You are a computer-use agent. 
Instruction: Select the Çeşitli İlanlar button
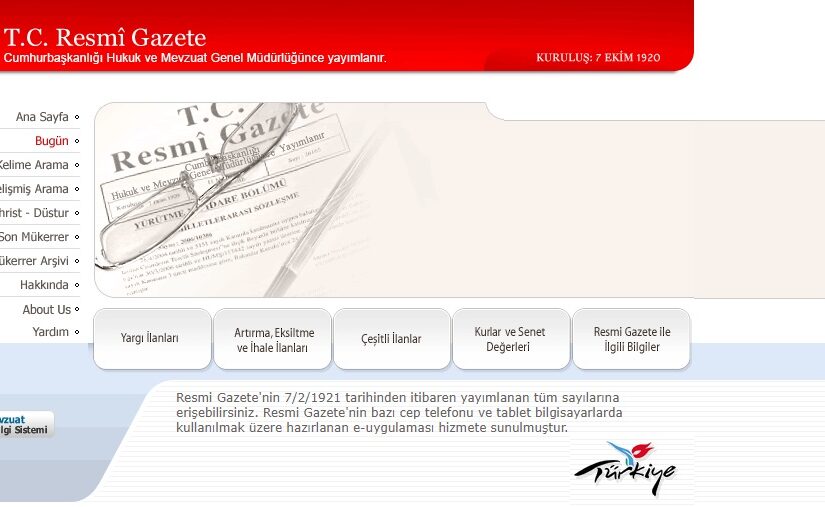pos(392,339)
